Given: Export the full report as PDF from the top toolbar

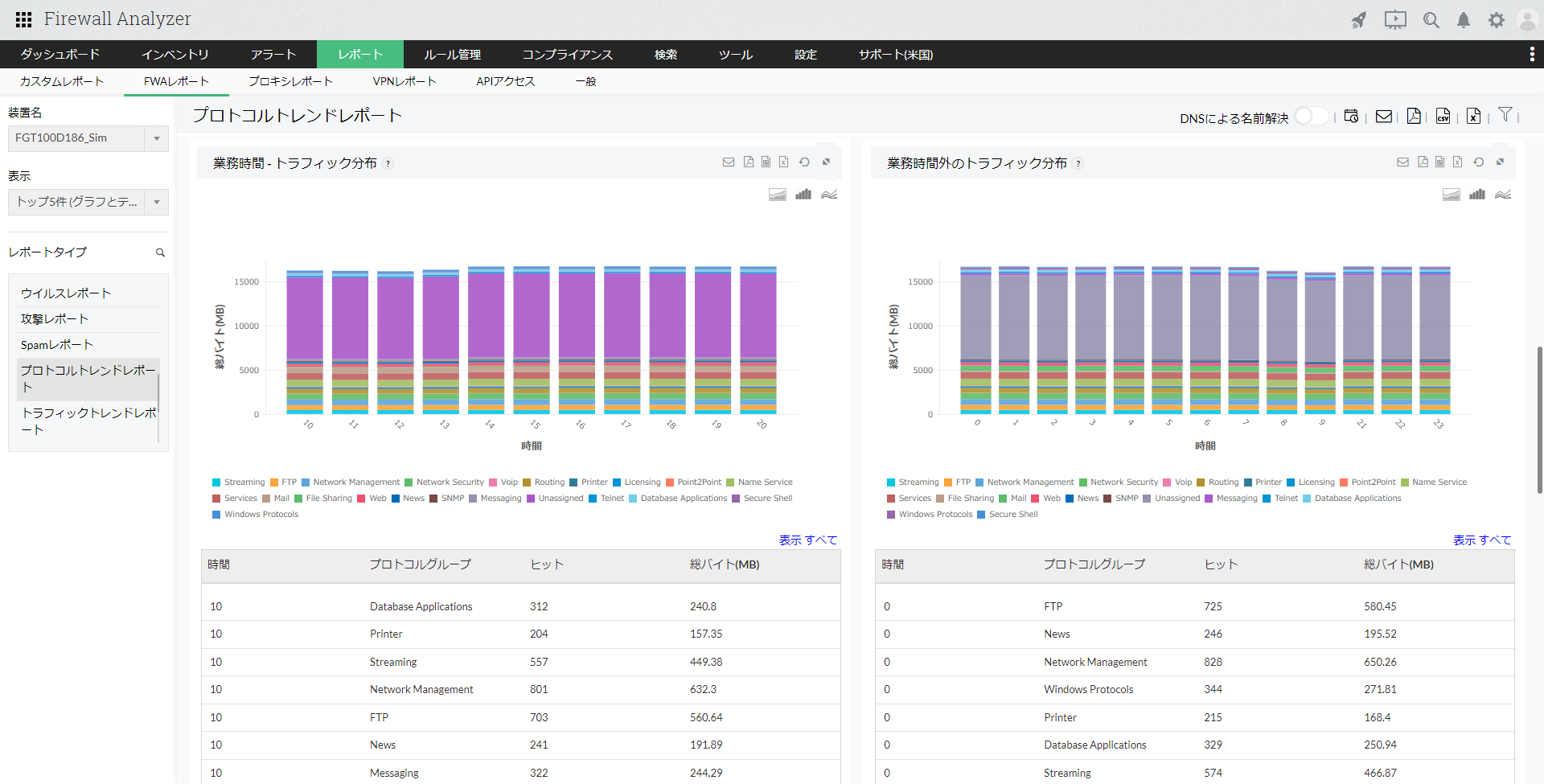Looking at the screenshot, I should click(1414, 117).
